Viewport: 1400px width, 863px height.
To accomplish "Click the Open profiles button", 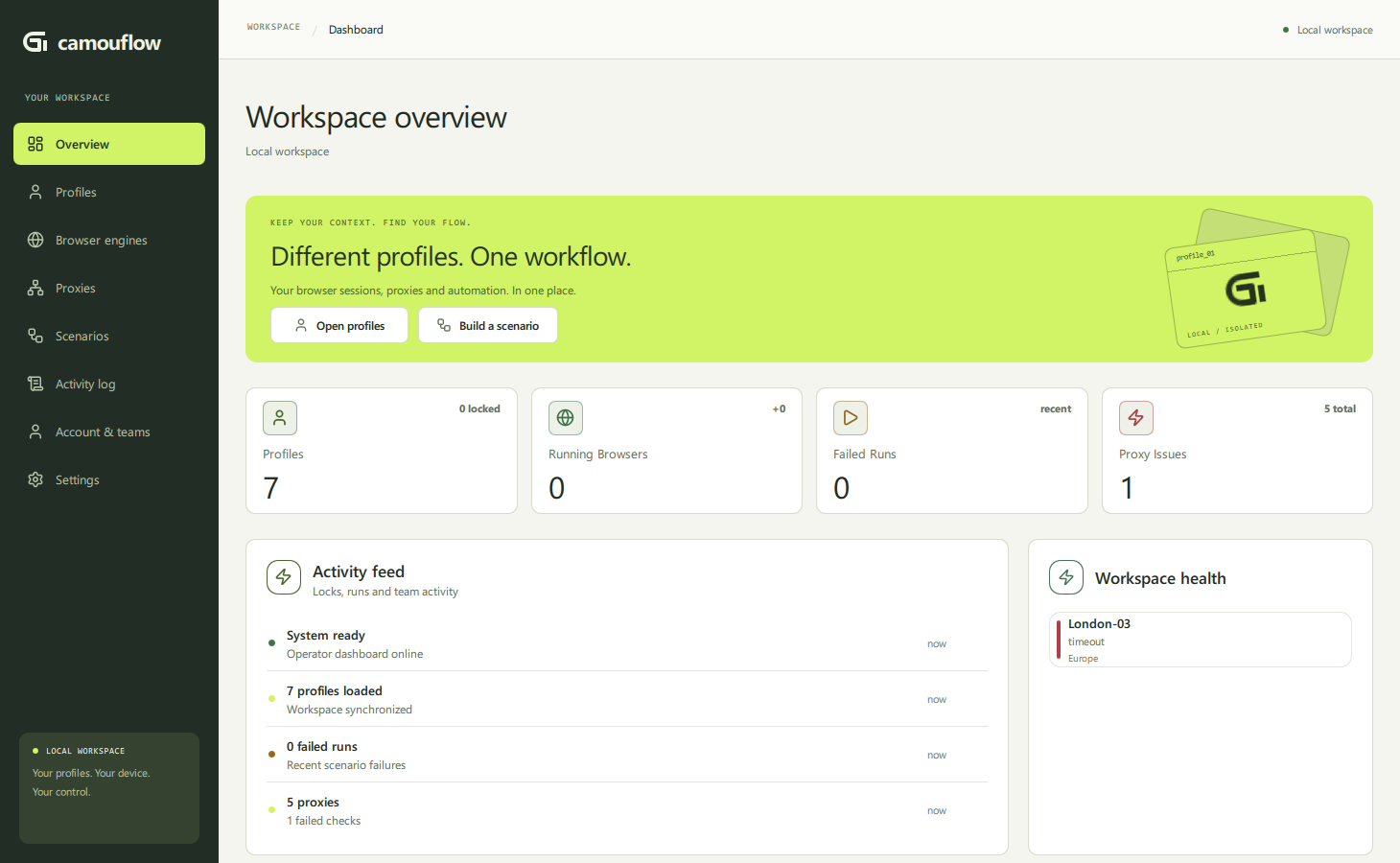I will pyautogui.click(x=339, y=325).
